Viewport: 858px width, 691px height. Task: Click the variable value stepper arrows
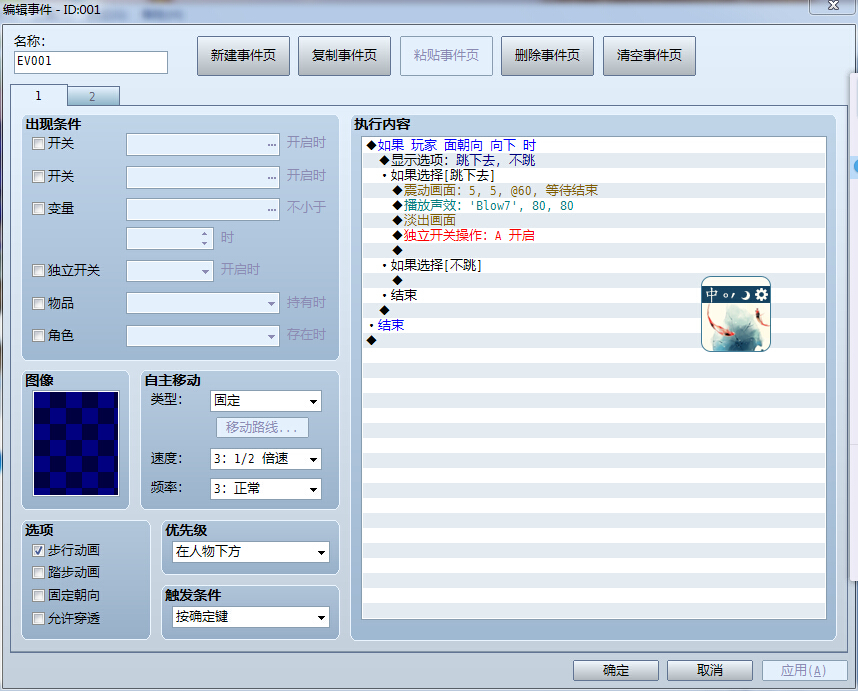(x=204, y=238)
